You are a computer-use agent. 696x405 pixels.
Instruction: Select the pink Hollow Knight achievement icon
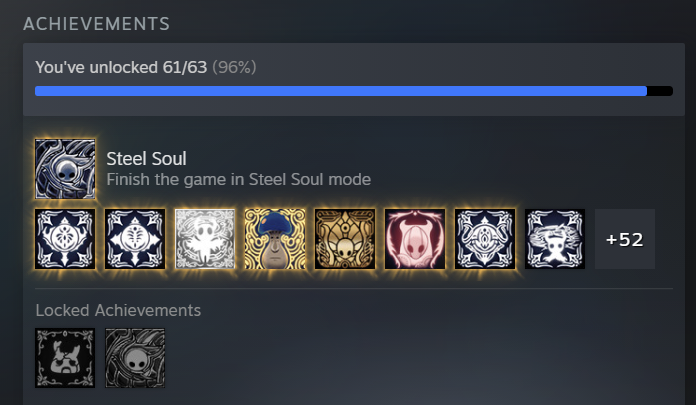coord(415,239)
